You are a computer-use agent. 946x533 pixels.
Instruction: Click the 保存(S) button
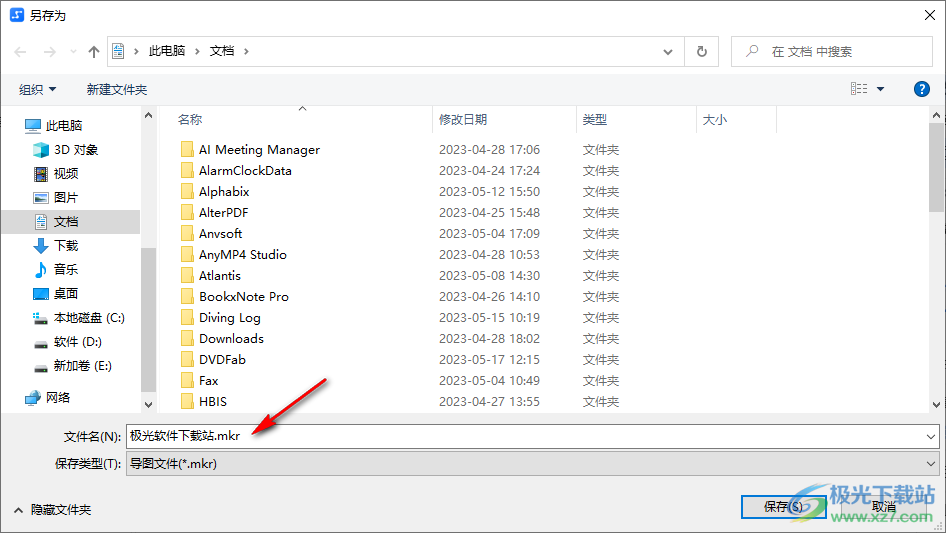tap(783, 506)
